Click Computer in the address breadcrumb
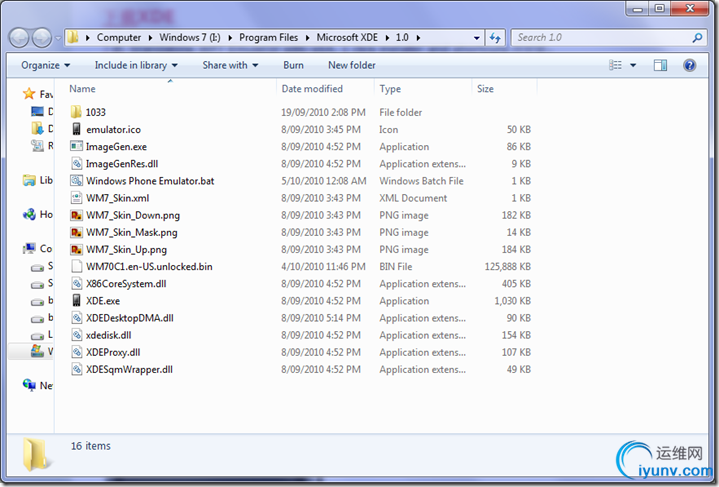Screen dimensions: 719x487 click(119, 38)
